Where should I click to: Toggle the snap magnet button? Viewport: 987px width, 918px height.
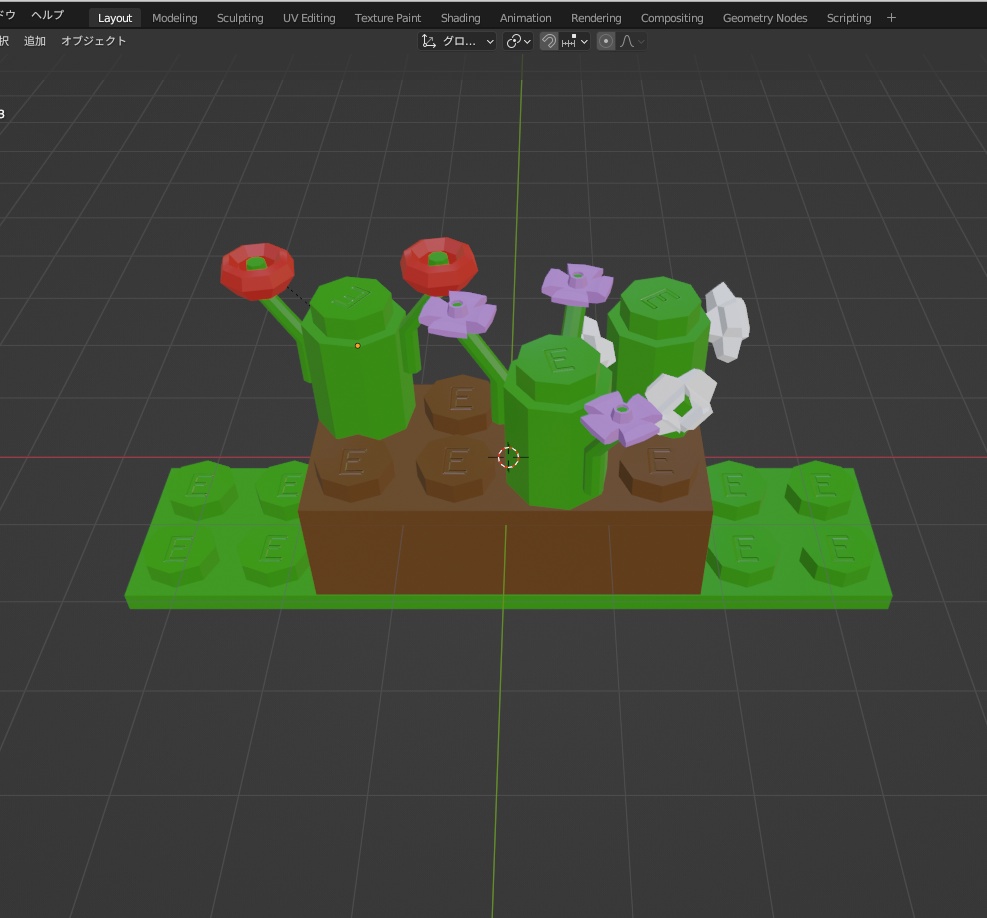(x=549, y=42)
